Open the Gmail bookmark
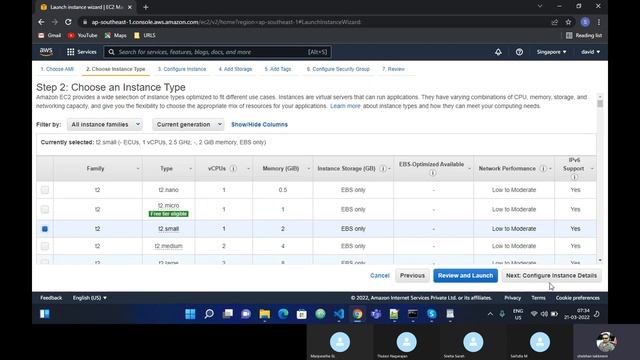640x360 pixels. 49,36
